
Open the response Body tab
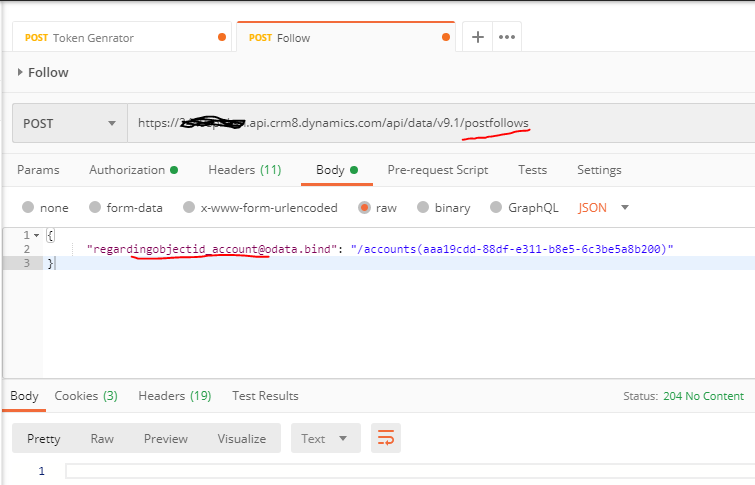(24, 396)
